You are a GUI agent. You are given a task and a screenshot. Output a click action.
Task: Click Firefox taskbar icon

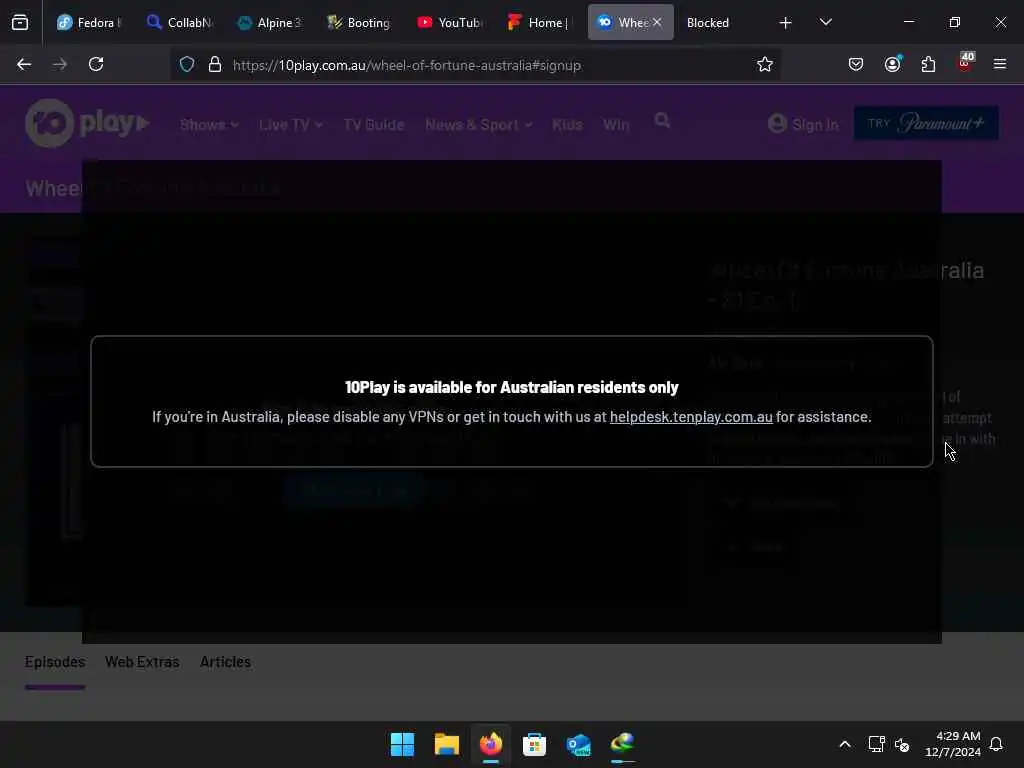click(490, 744)
